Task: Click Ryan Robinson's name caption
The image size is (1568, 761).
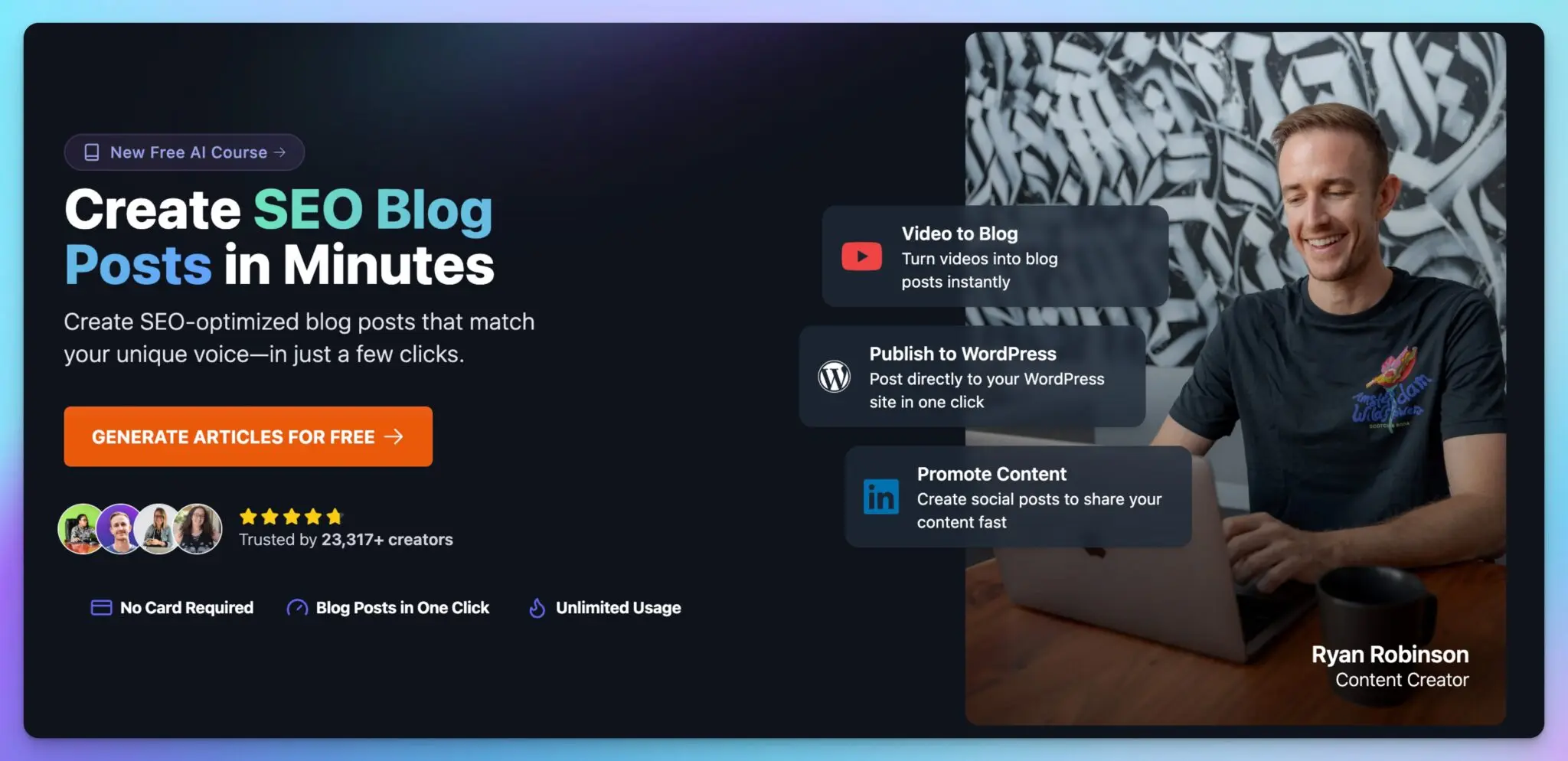Action: (x=1390, y=655)
